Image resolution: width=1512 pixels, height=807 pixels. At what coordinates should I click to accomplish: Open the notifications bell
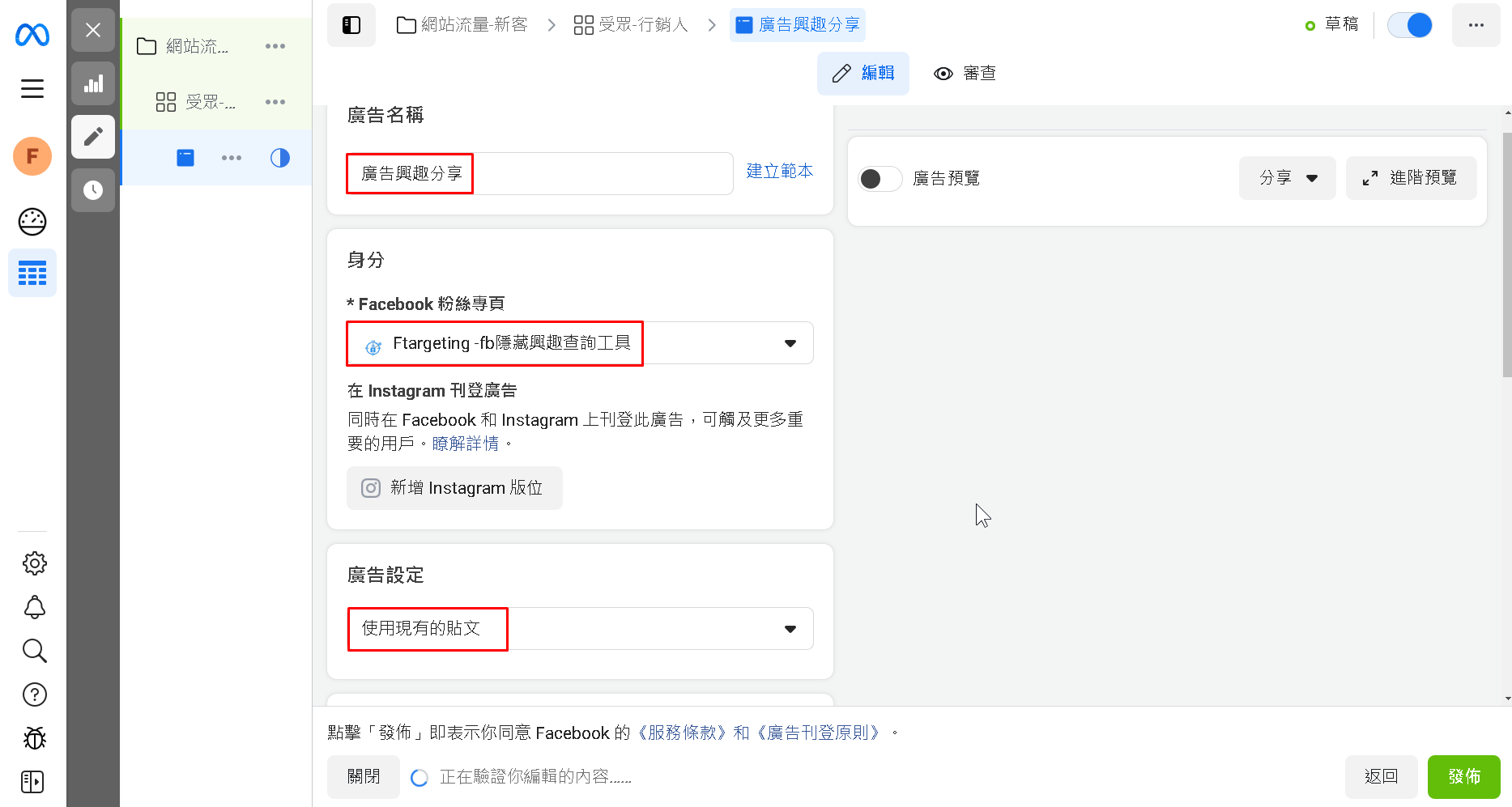pos(34,607)
